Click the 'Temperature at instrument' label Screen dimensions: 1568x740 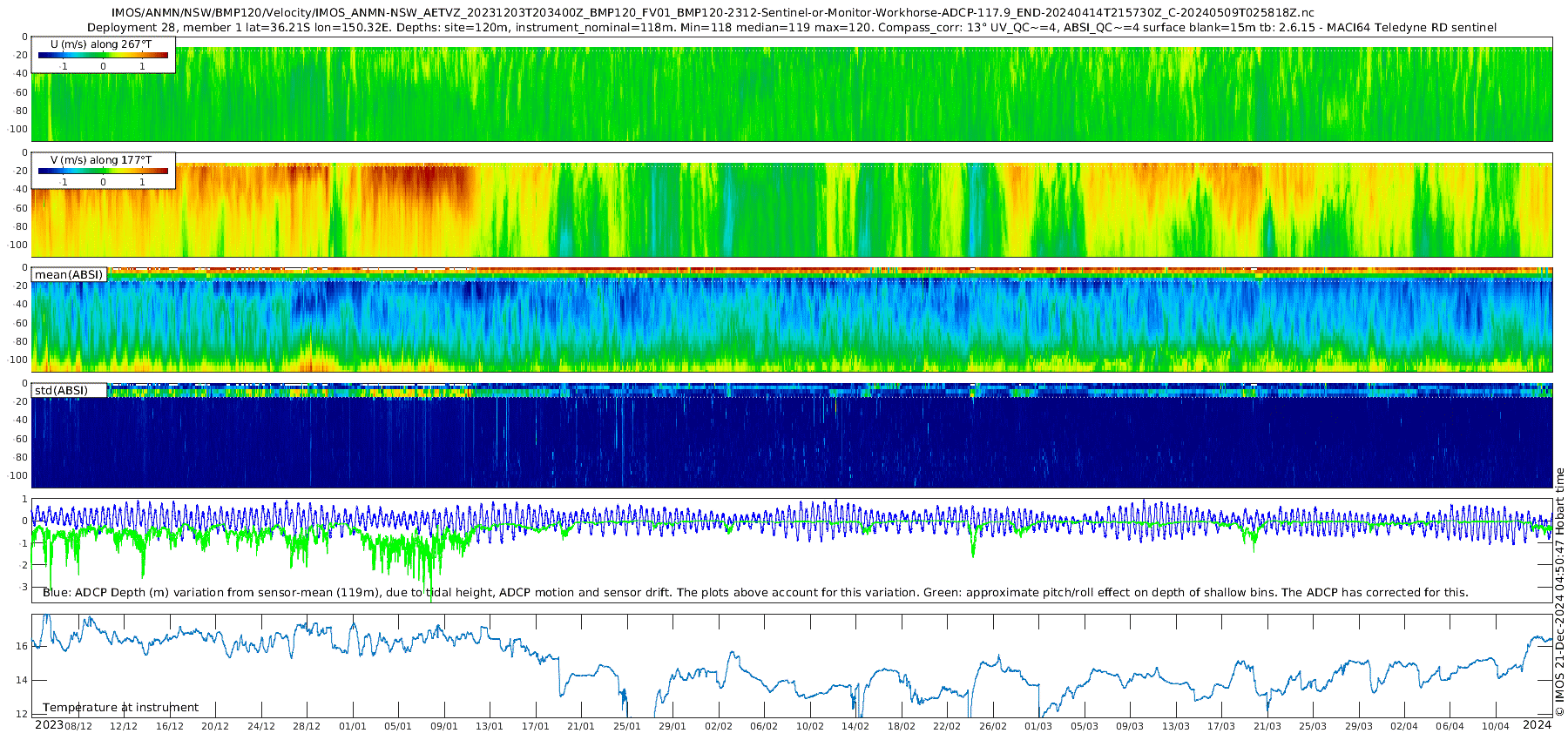(120, 708)
